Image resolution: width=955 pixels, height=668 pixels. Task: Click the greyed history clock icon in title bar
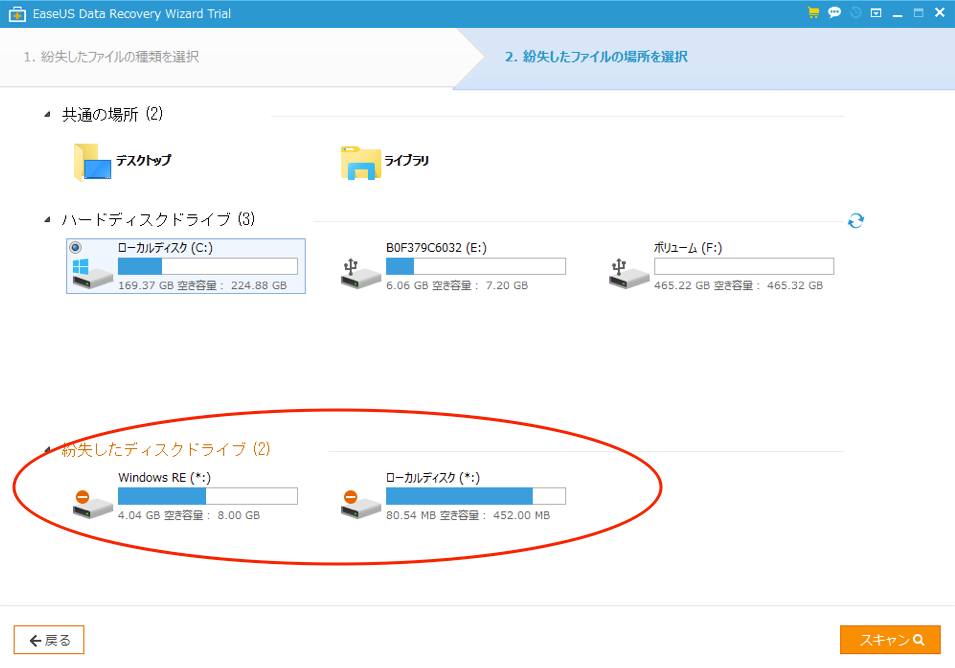coord(856,13)
